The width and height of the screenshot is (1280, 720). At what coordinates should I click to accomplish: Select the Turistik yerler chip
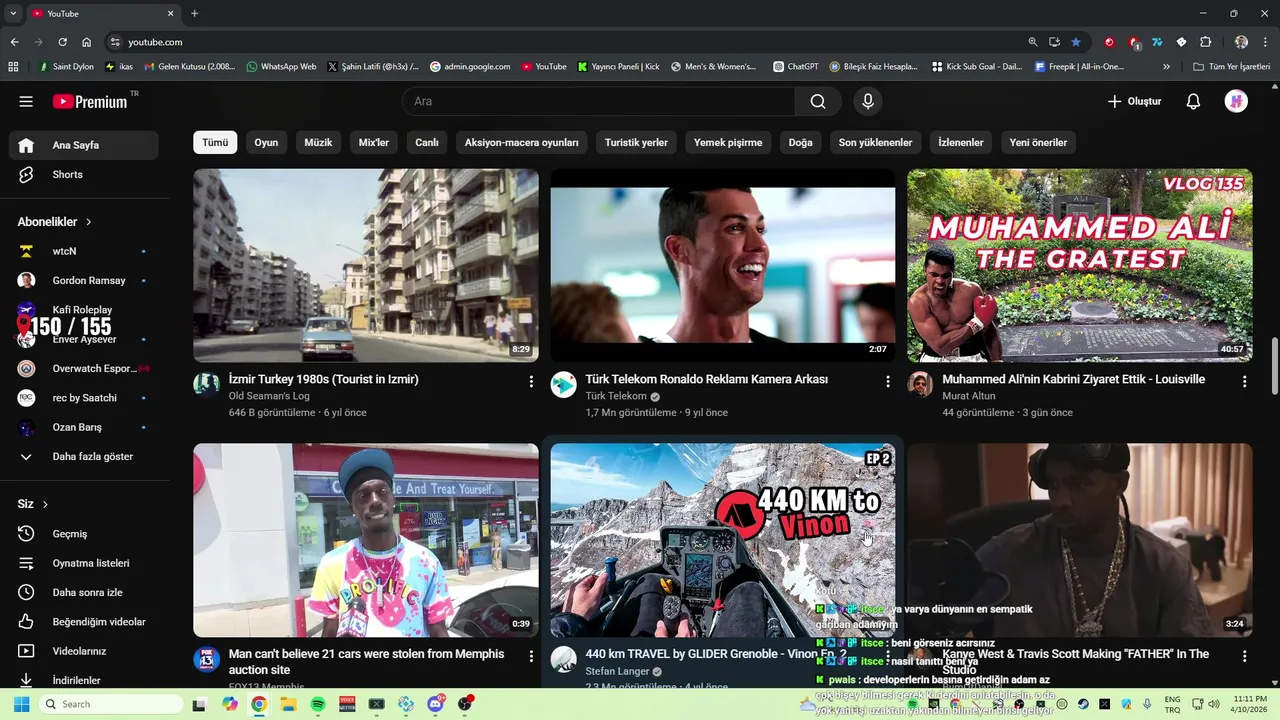[x=636, y=142]
